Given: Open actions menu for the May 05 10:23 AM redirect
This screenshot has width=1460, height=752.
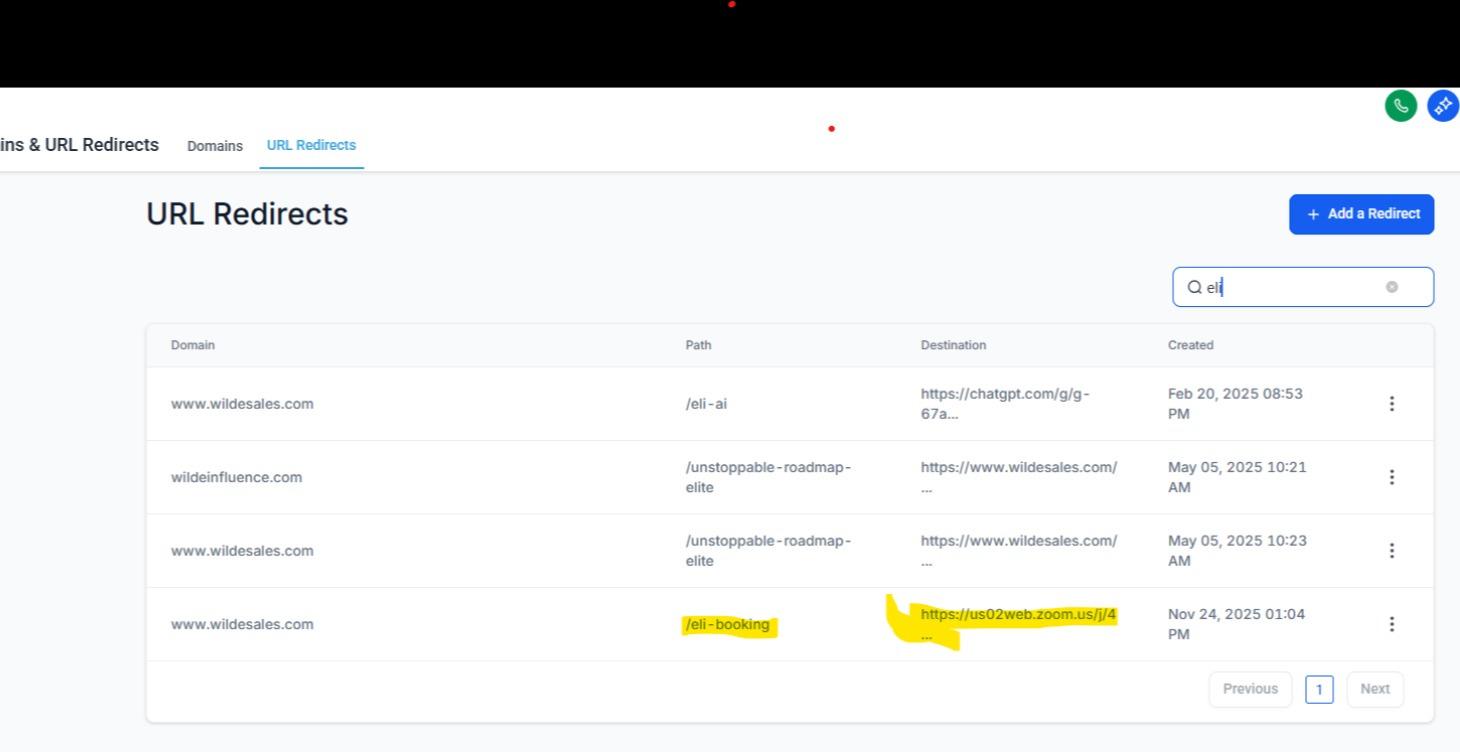Looking at the screenshot, I should coord(1391,551).
